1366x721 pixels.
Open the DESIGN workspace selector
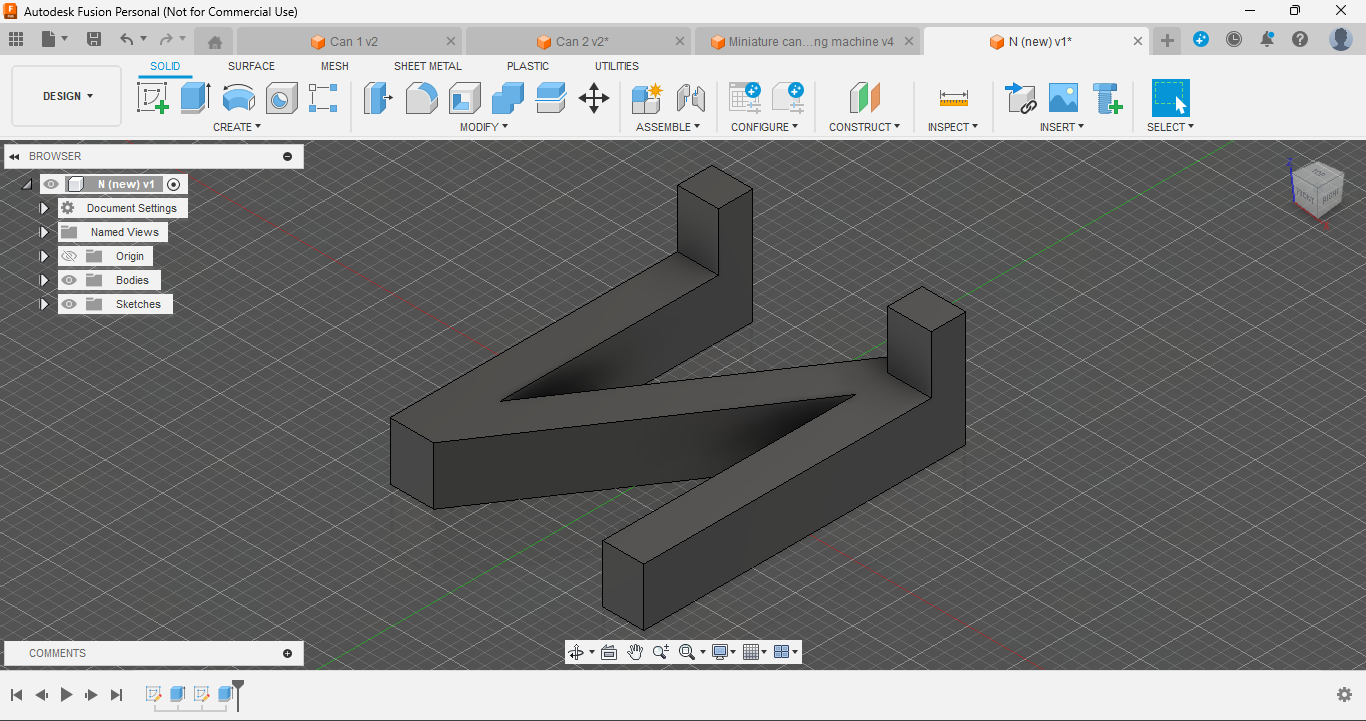[x=66, y=95]
